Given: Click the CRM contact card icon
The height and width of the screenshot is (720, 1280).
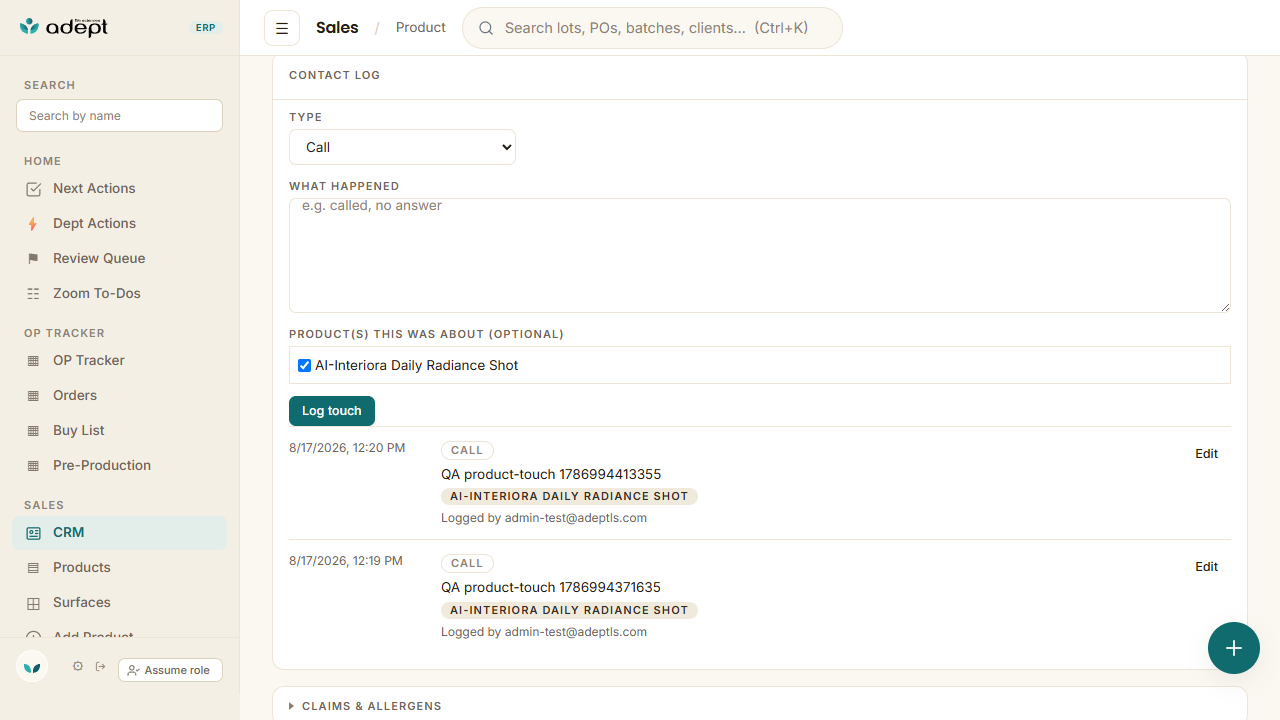Looking at the screenshot, I should coord(33,533).
